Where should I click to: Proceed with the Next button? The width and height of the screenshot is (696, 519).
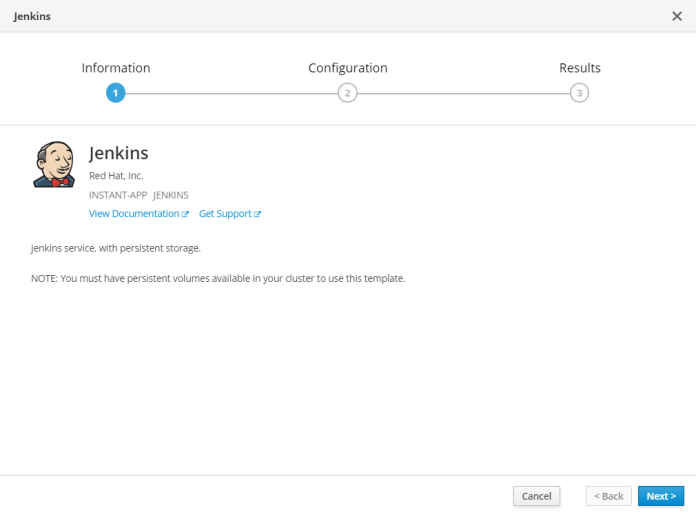[661, 496]
